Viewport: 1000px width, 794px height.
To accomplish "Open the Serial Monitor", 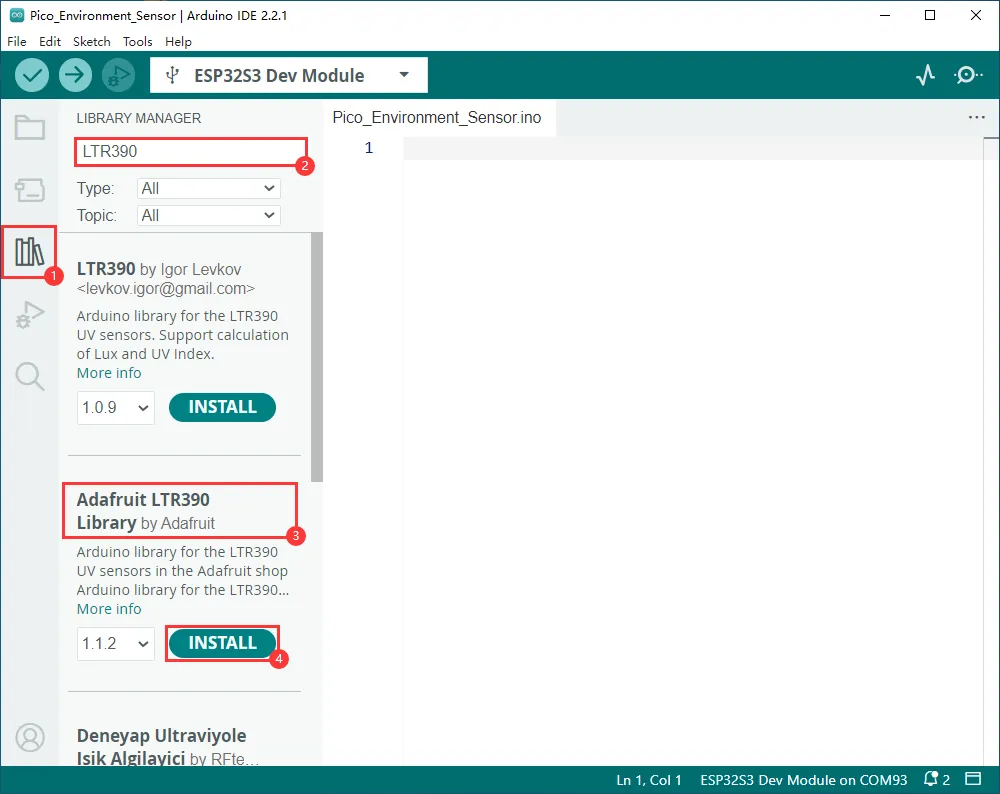I will coord(968,75).
